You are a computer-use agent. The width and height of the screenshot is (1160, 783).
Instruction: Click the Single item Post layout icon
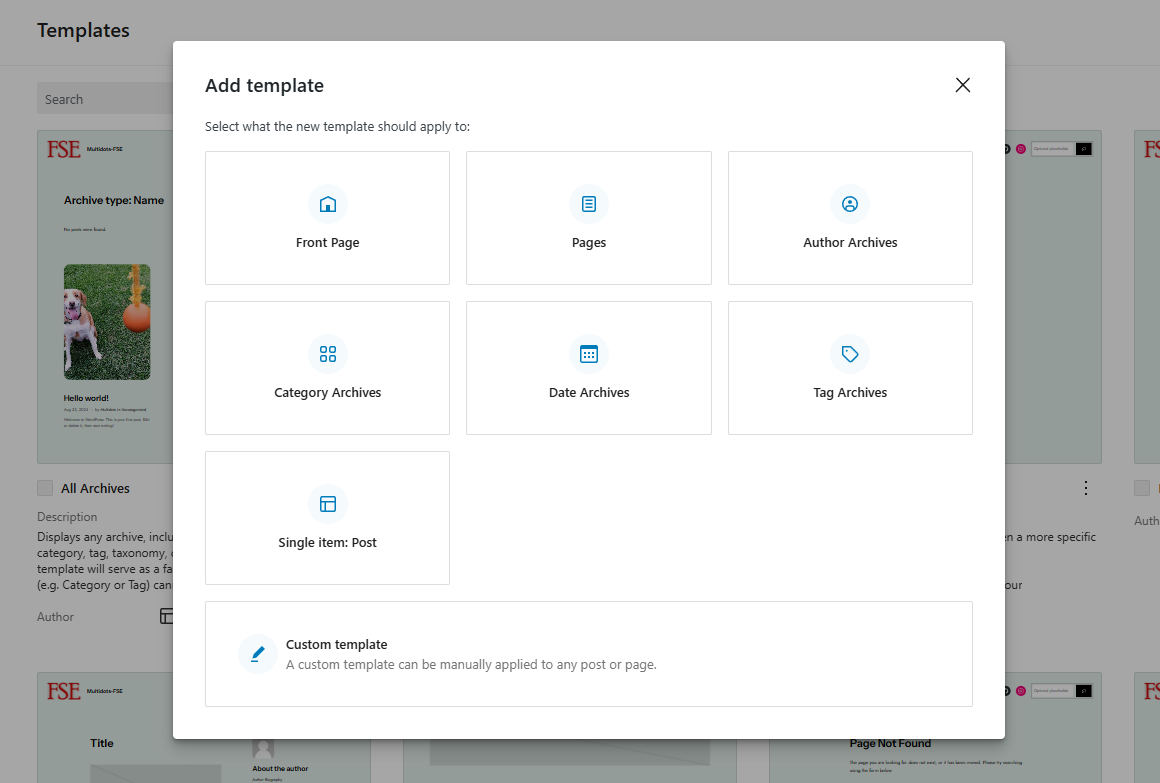tap(327, 504)
